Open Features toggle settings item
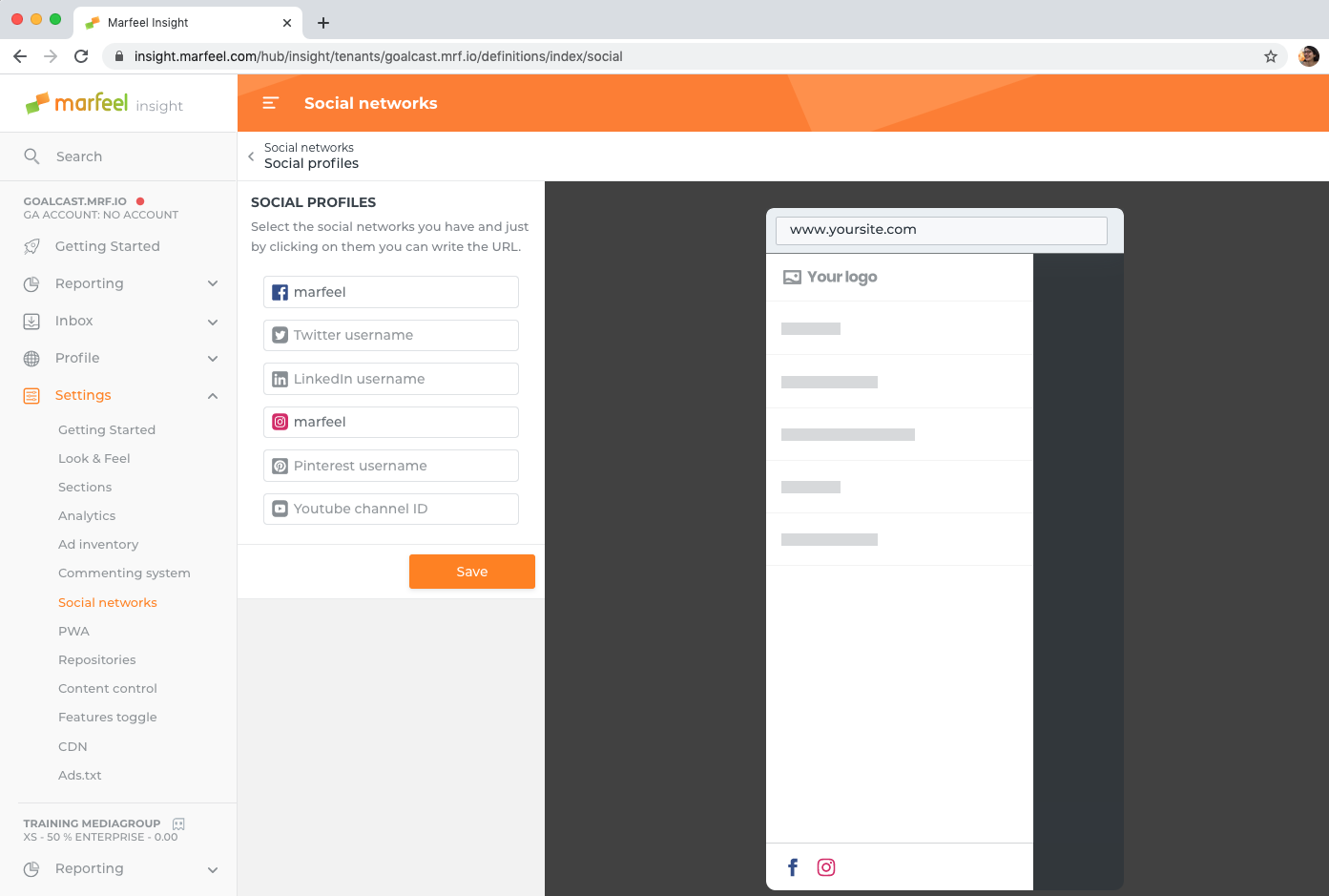The image size is (1329, 896). pyautogui.click(x=108, y=718)
